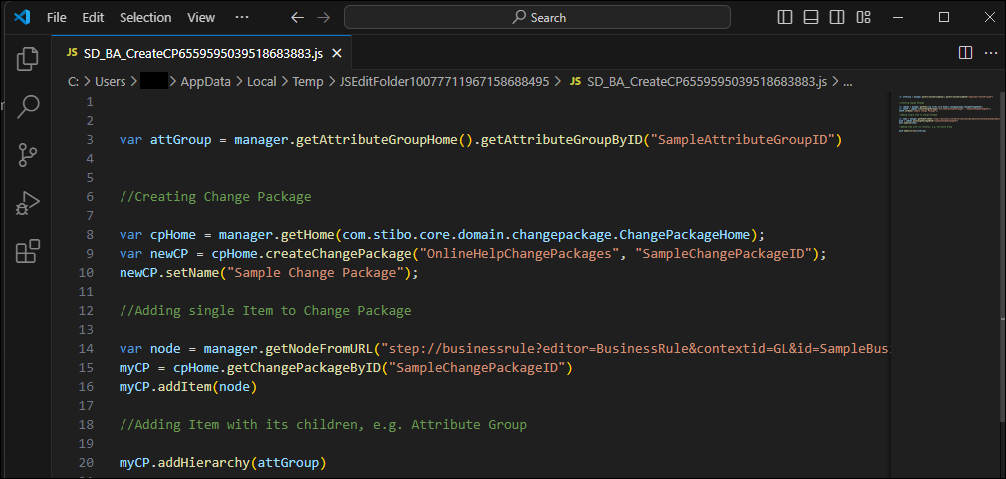Expand the hidden menus via ellipsis
This screenshot has height=479, width=1006.
coord(242,17)
